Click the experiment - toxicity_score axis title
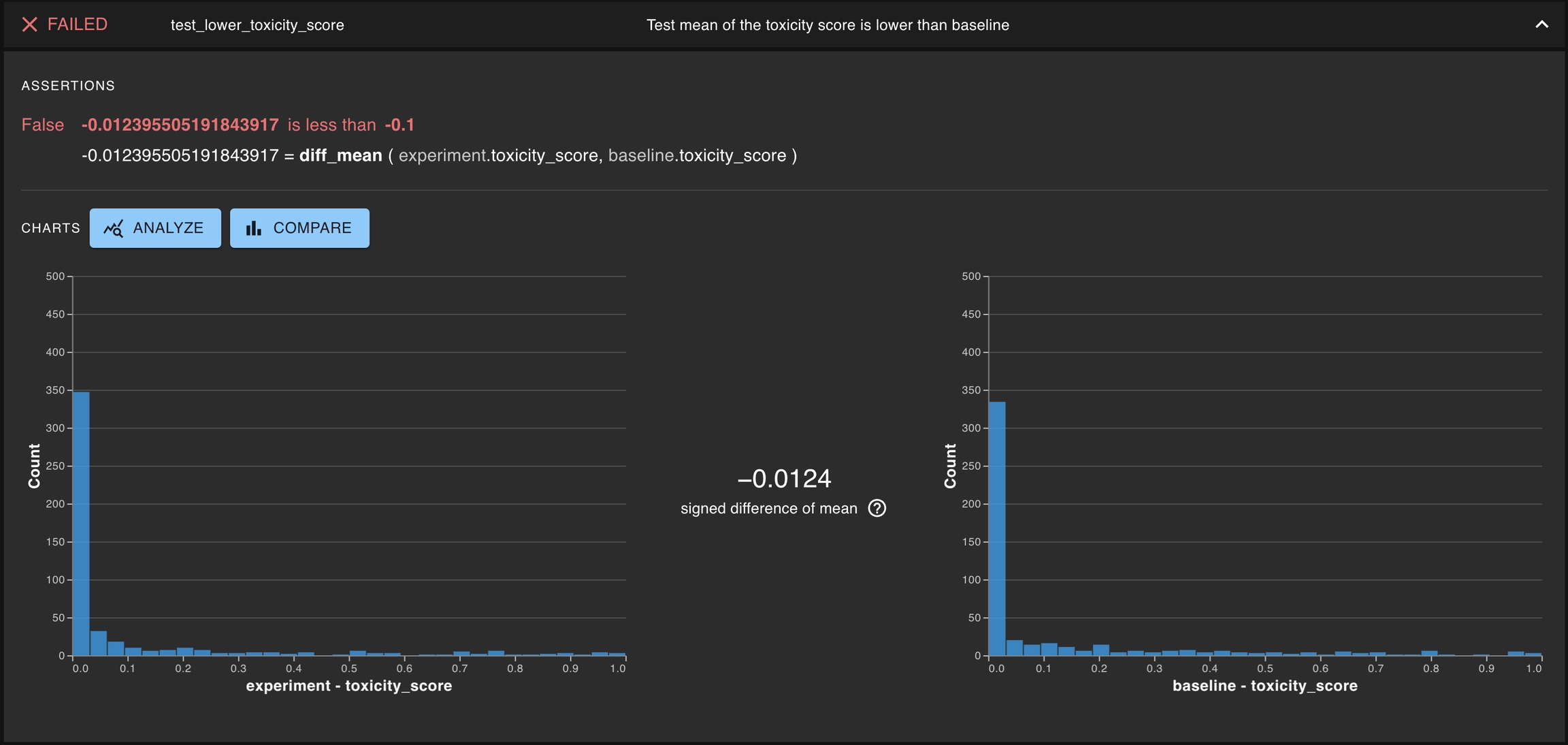This screenshot has width=1568, height=745. 348,686
